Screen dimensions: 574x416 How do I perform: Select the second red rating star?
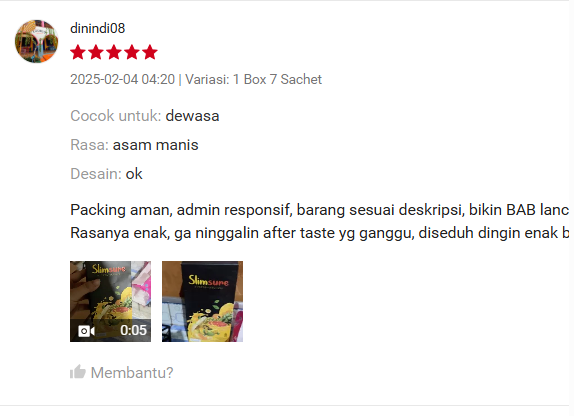pos(96,52)
